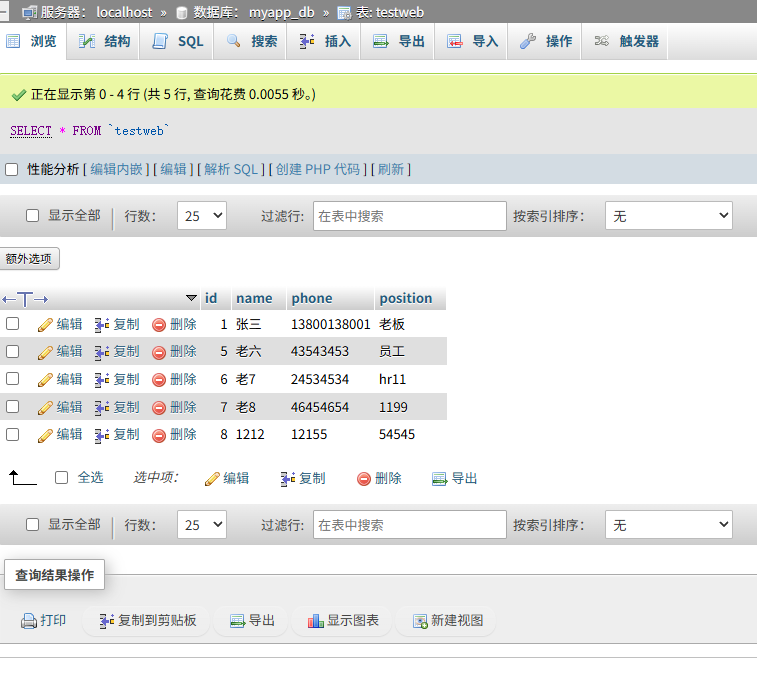757x694 pixels.
Task: Click the top 在表中搜索 filter field
Action: [x=410, y=216]
